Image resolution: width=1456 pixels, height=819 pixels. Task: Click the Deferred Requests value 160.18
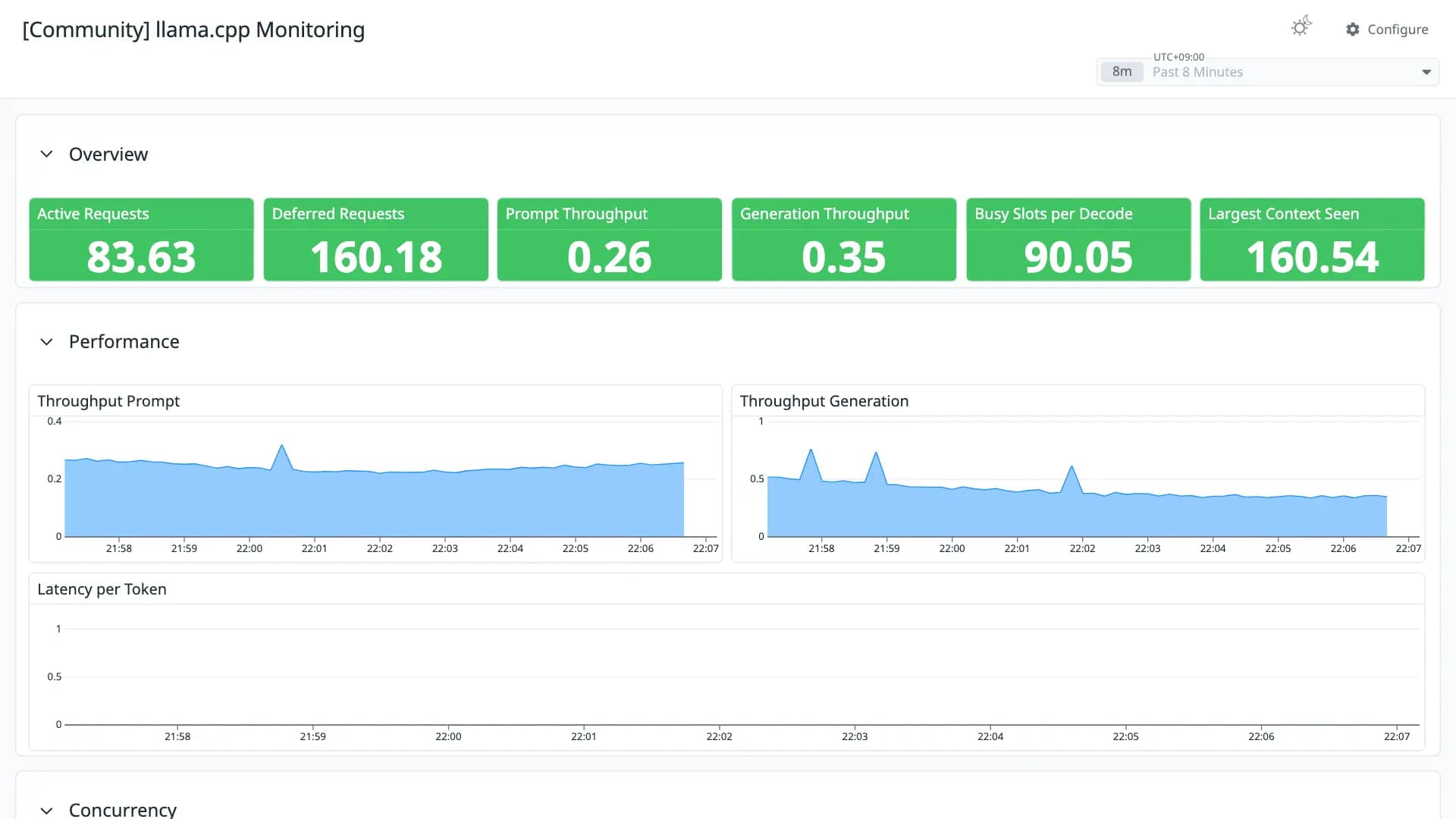pyautogui.click(x=376, y=257)
